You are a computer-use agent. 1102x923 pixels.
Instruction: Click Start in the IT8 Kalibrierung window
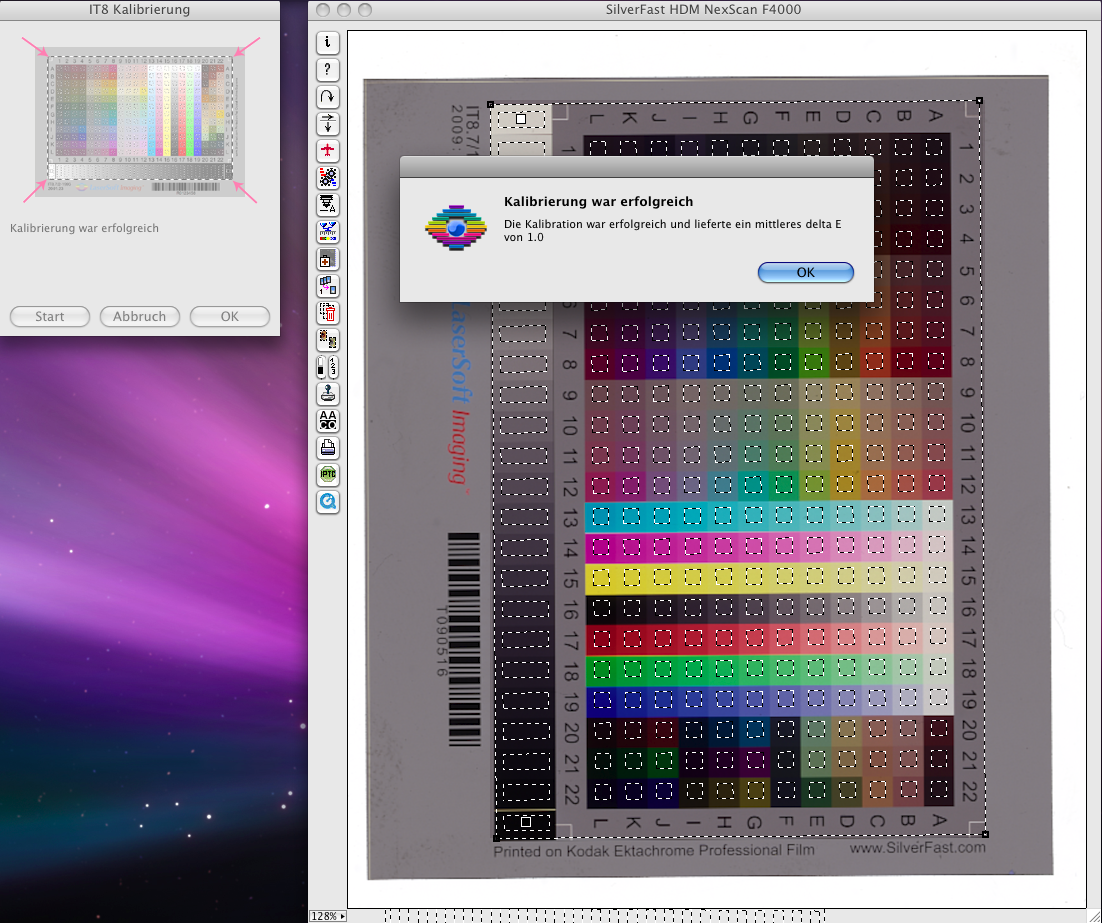[x=50, y=316]
